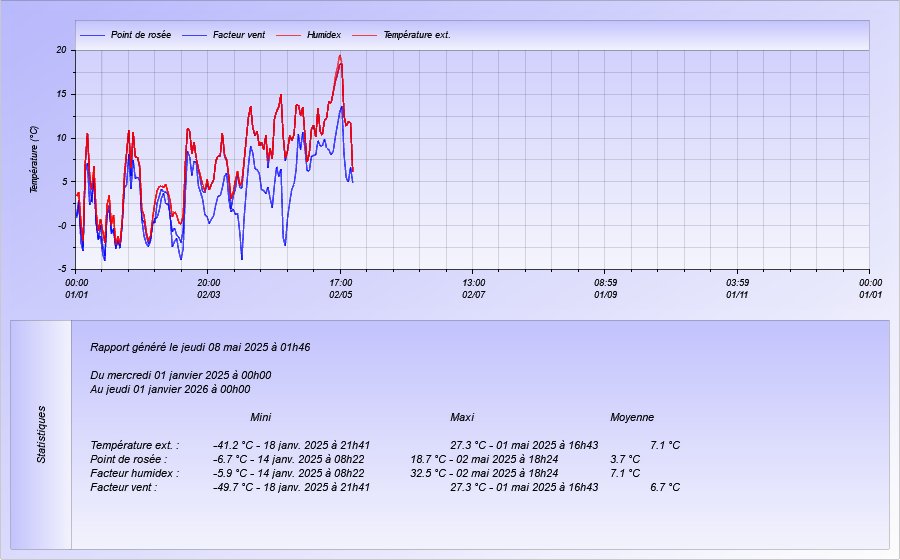Click the y-axis value -5
The image size is (900, 560).
(x=61, y=269)
